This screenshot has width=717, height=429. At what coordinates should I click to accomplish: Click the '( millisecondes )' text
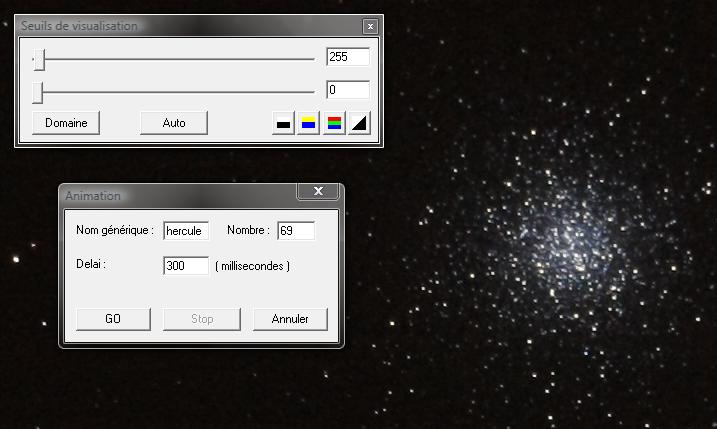point(252,266)
